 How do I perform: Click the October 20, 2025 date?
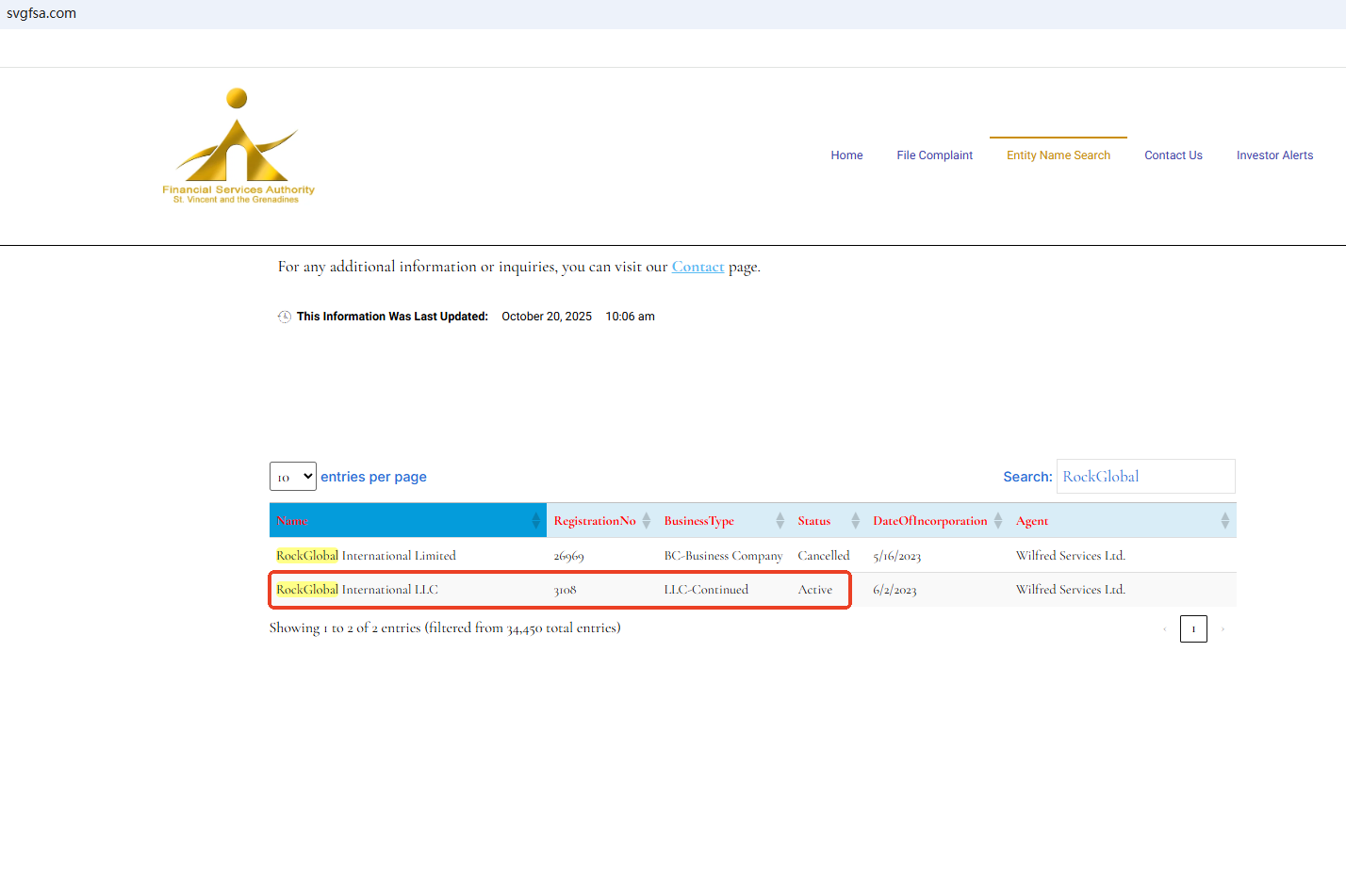coord(547,317)
